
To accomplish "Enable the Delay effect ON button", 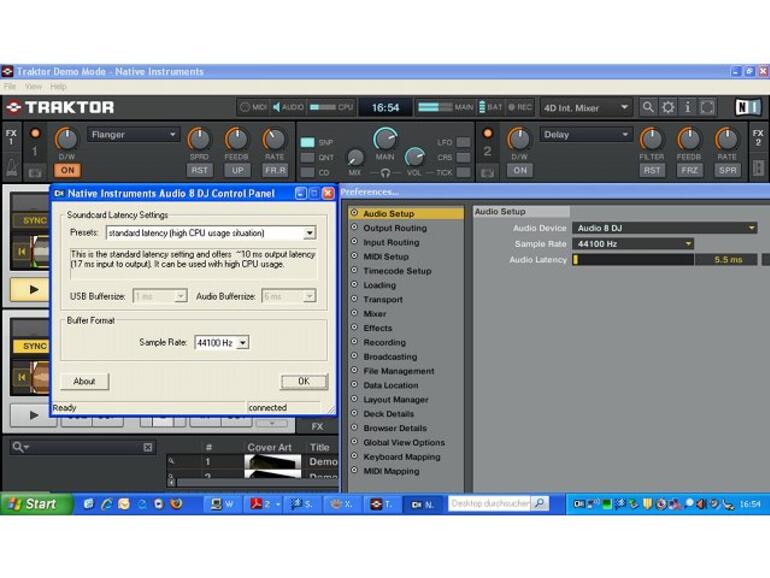I will click(519, 170).
